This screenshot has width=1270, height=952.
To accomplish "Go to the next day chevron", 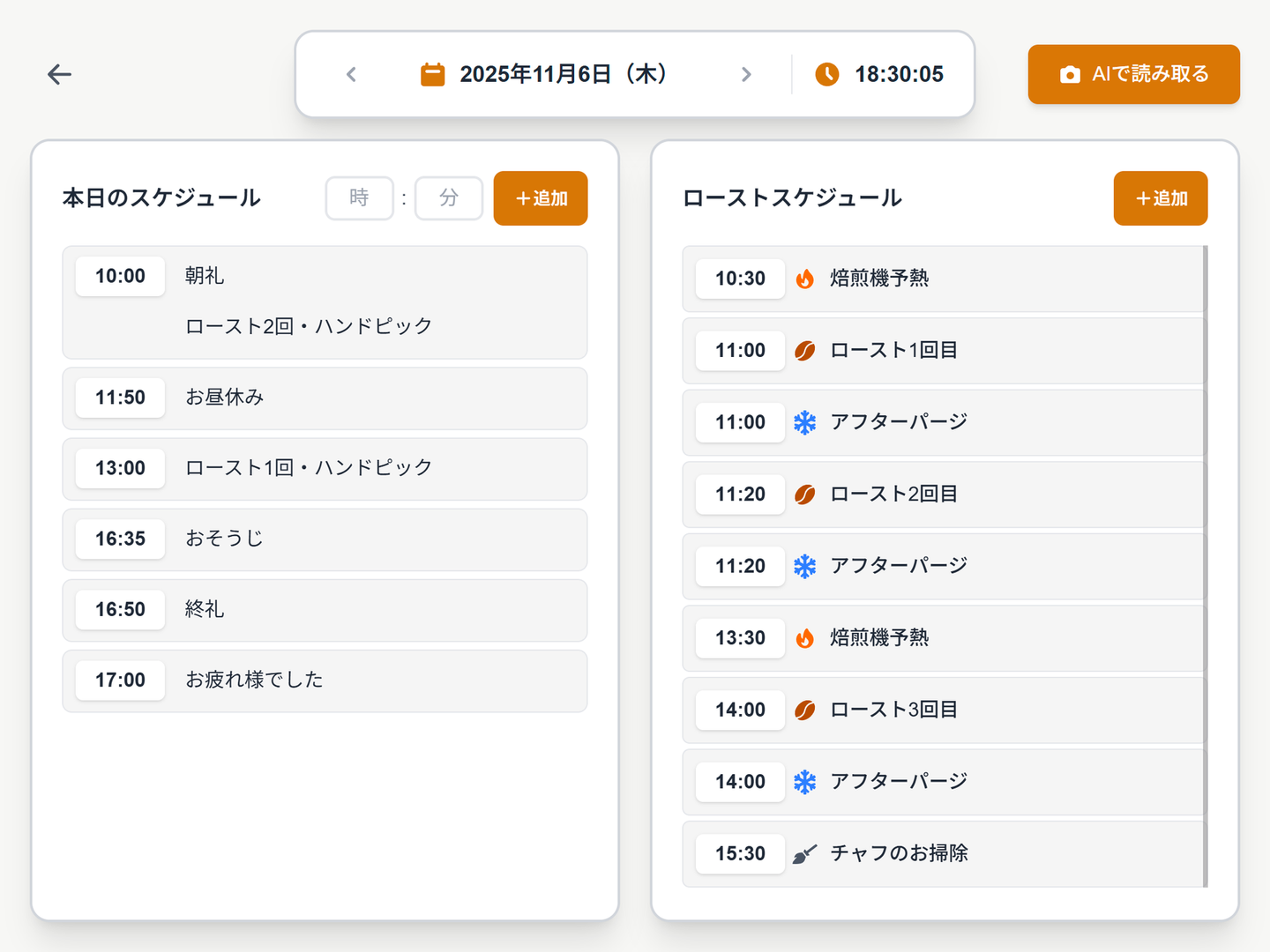I will coord(746,75).
